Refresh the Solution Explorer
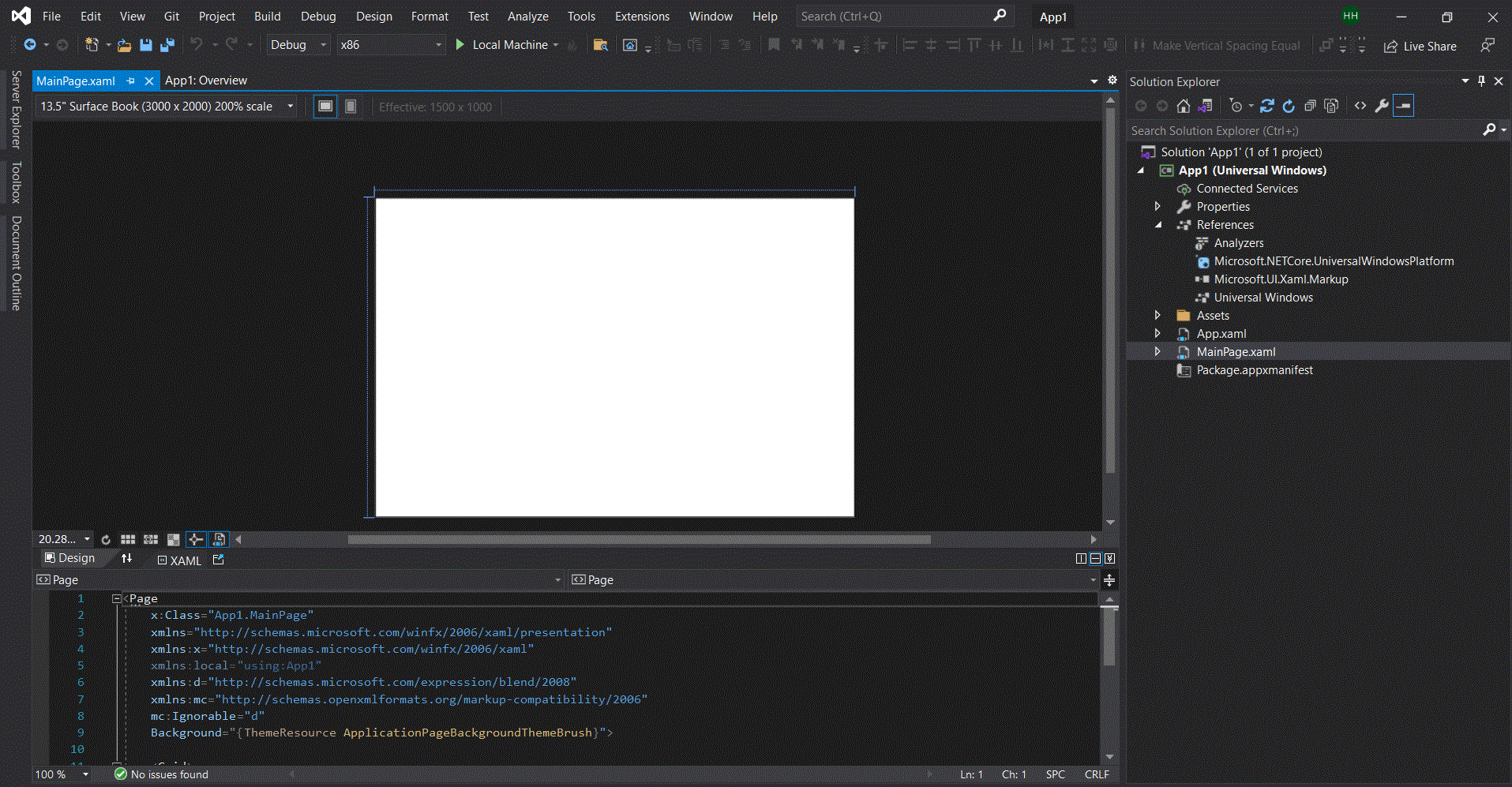Screen dimensions: 1512x787 [1289, 105]
